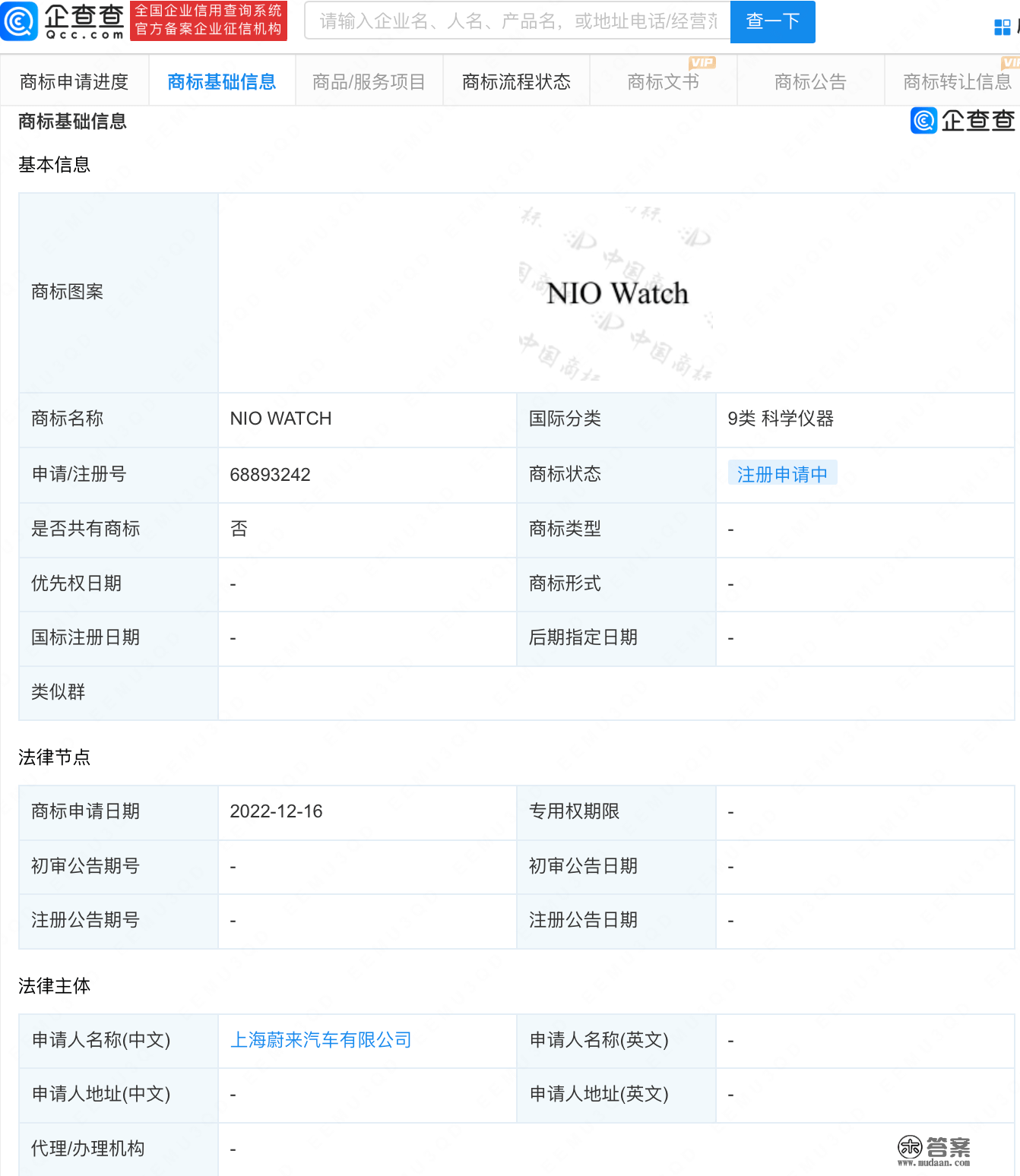
Task: Click the 申请人名称(英文) label cell
Action: click(x=616, y=1041)
